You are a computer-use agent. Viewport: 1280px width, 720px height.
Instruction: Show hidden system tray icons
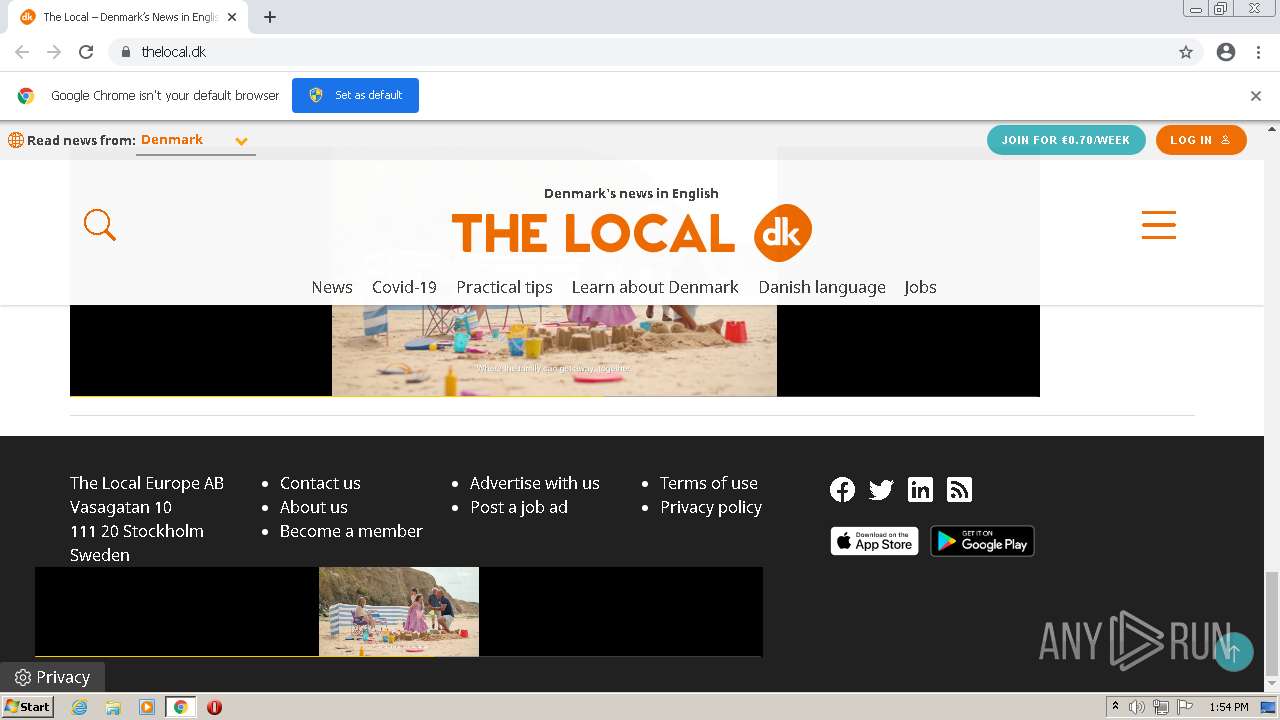(x=1115, y=707)
